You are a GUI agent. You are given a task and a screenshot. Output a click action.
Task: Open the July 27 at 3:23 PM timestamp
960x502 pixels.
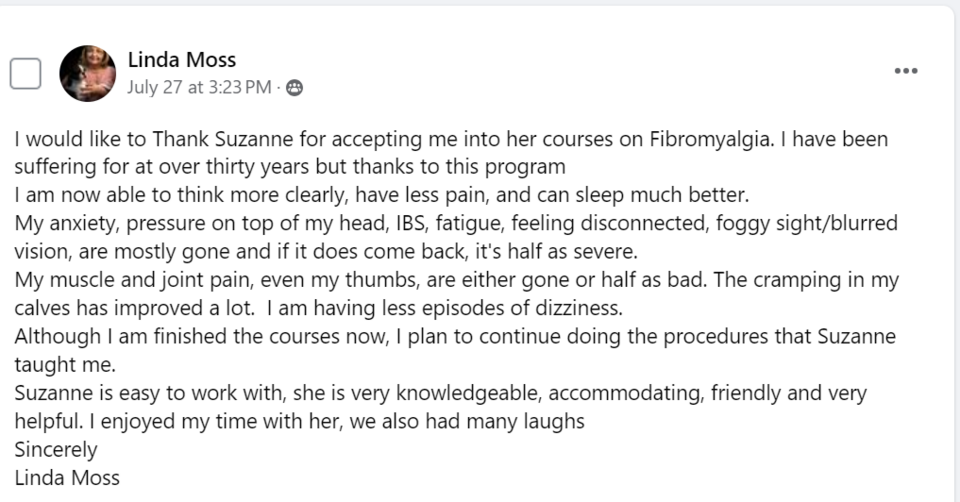tap(199, 87)
